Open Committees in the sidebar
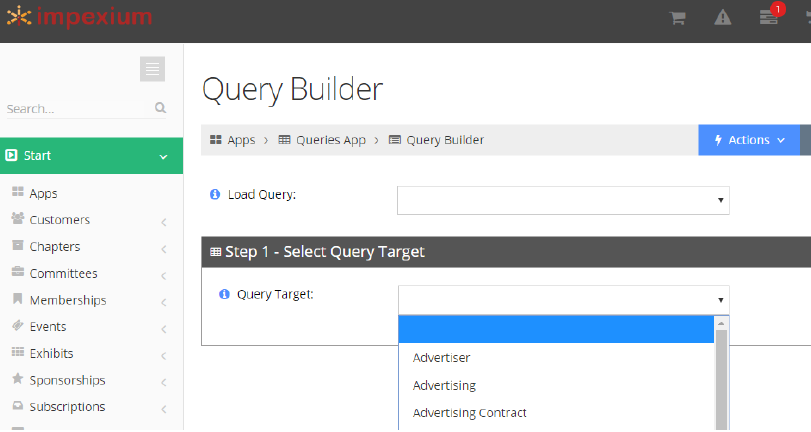811x432 pixels. point(63,273)
